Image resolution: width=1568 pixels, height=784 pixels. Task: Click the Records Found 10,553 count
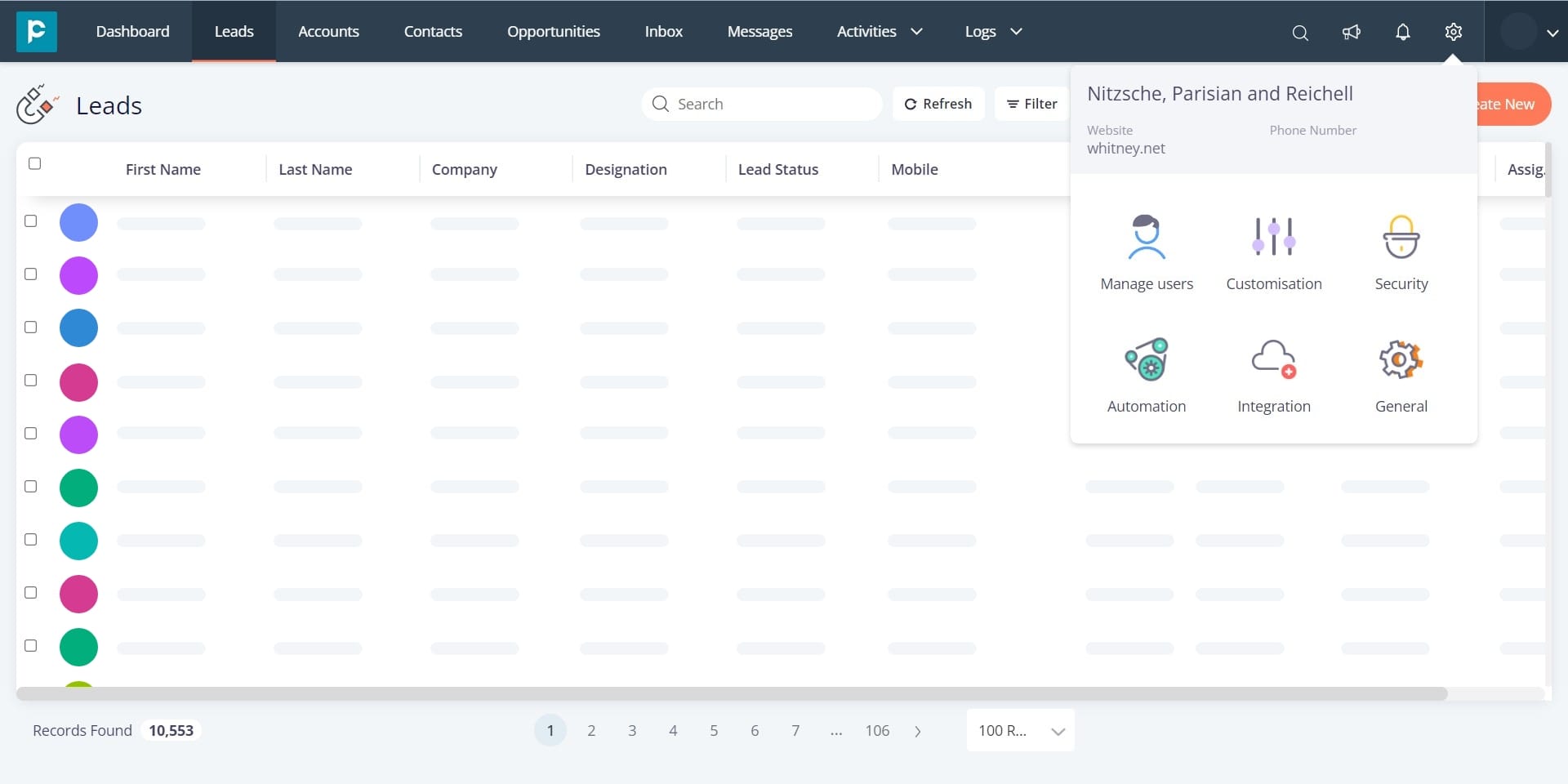(x=171, y=730)
